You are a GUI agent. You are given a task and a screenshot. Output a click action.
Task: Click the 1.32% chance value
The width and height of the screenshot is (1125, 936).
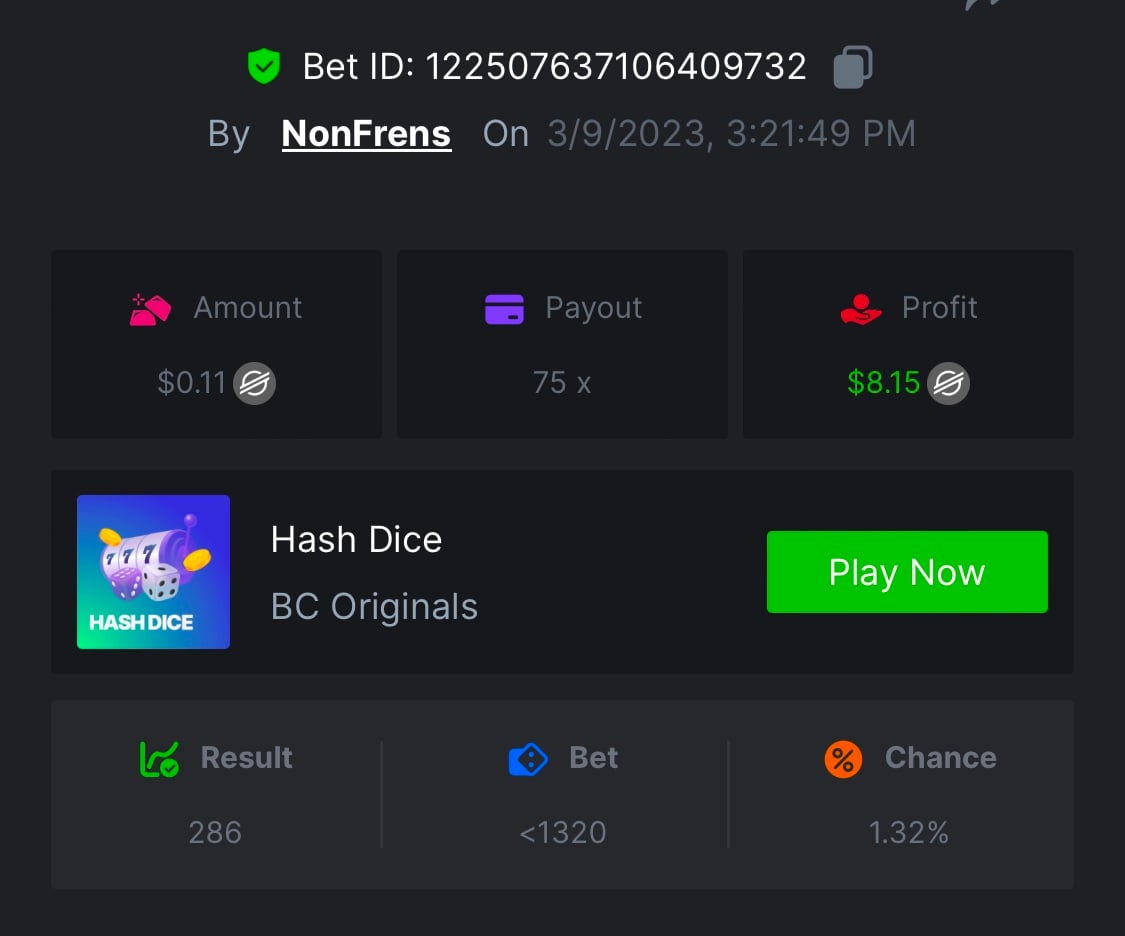[x=908, y=832]
